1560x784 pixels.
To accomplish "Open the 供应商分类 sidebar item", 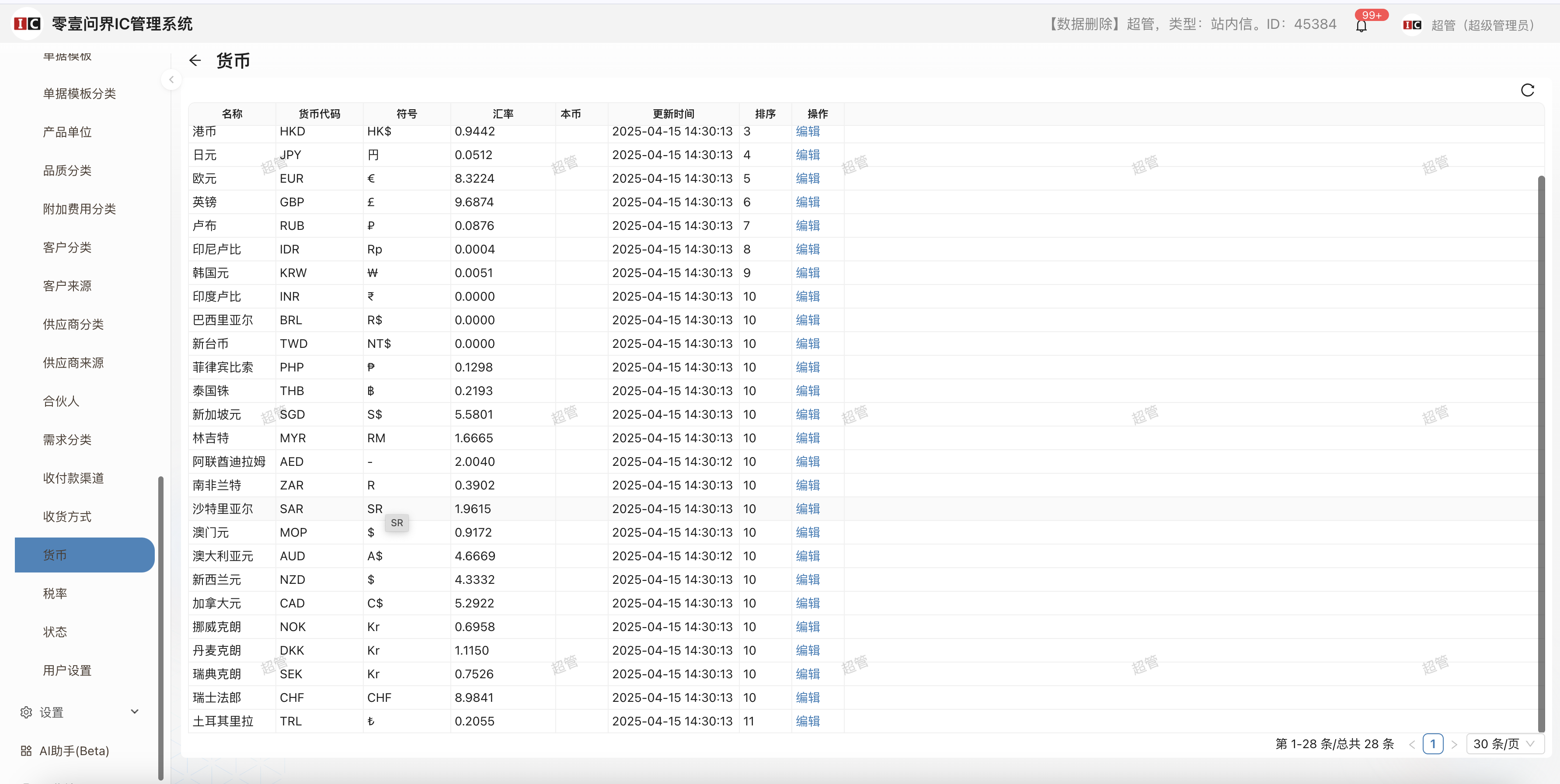I will tap(73, 325).
